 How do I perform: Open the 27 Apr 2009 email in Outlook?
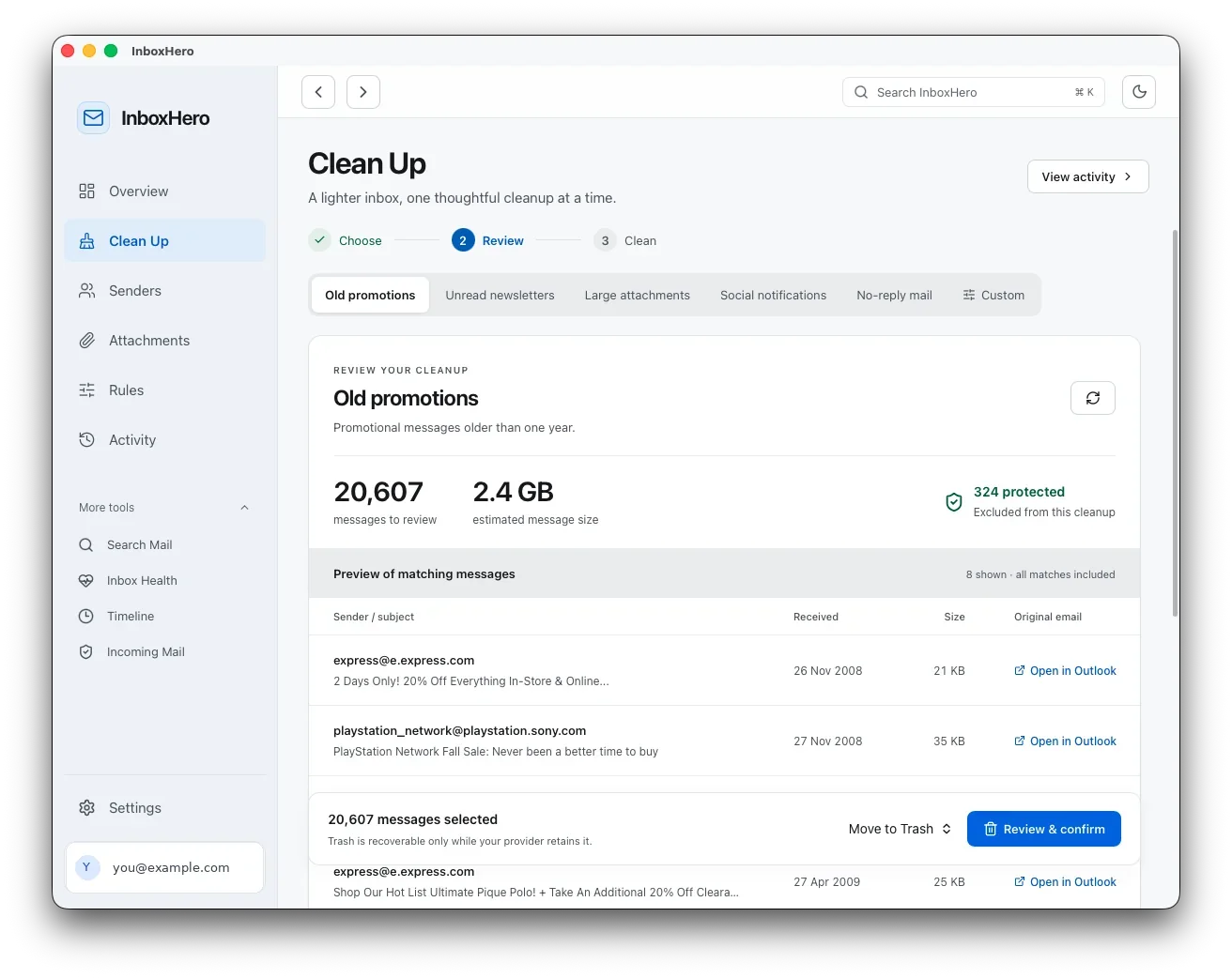(1065, 882)
